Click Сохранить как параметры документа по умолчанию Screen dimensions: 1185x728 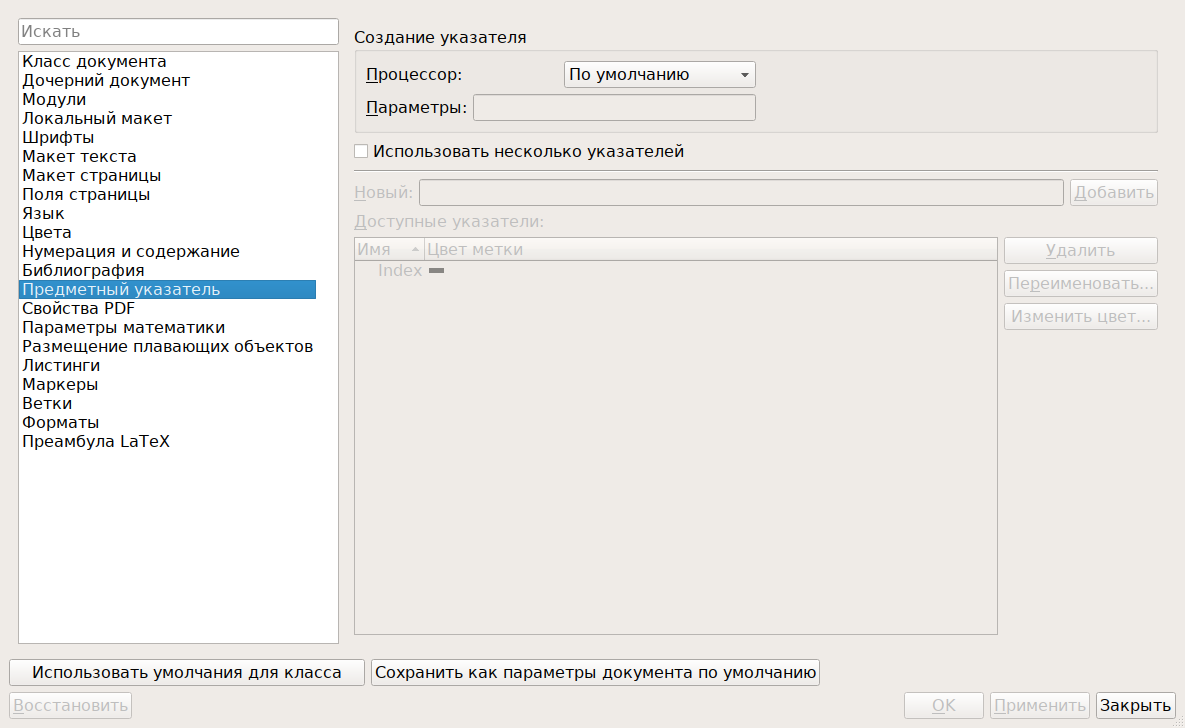pyautogui.click(x=596, y=673)
